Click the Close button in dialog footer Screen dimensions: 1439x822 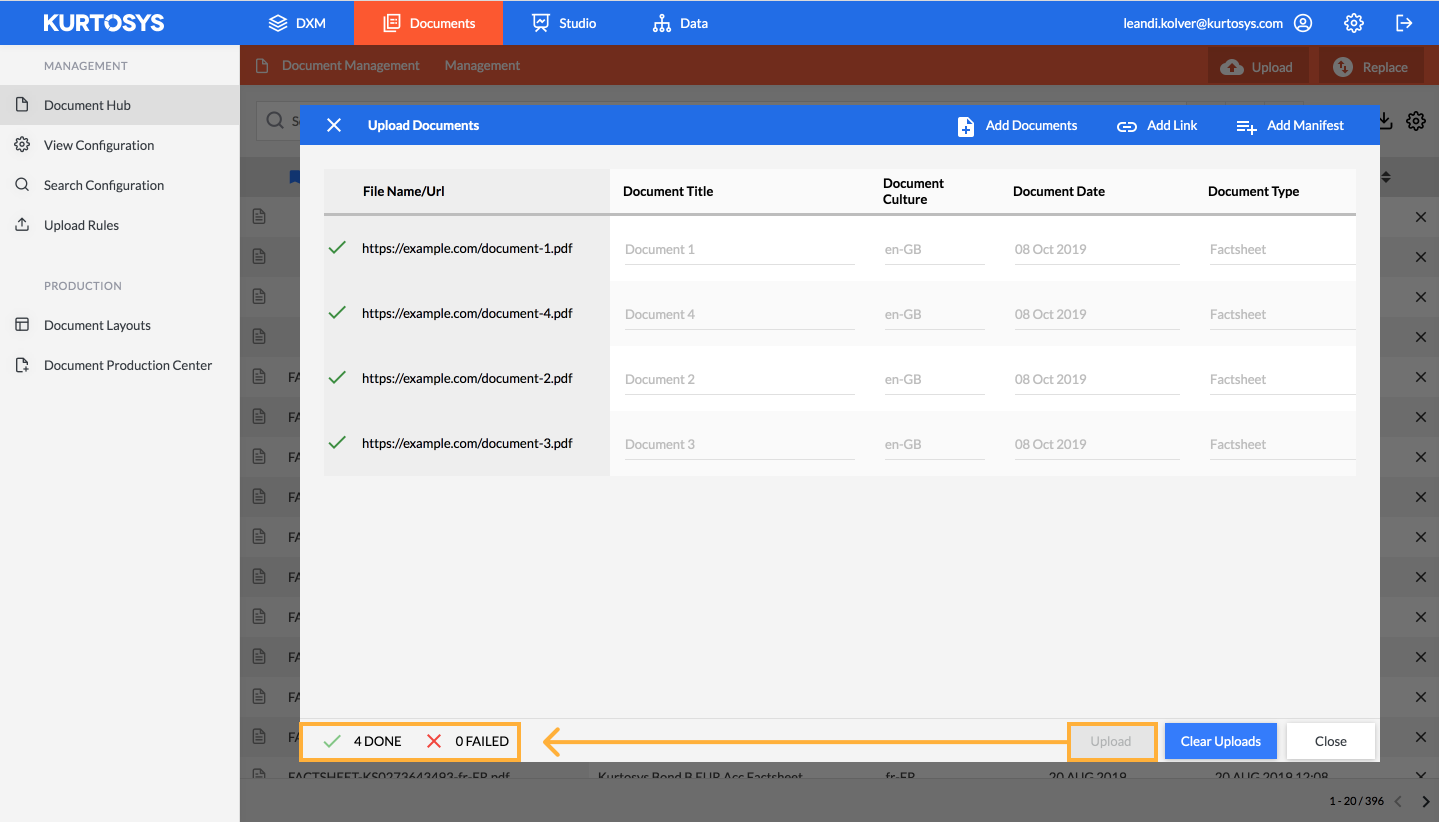(x=1331, y=741)
